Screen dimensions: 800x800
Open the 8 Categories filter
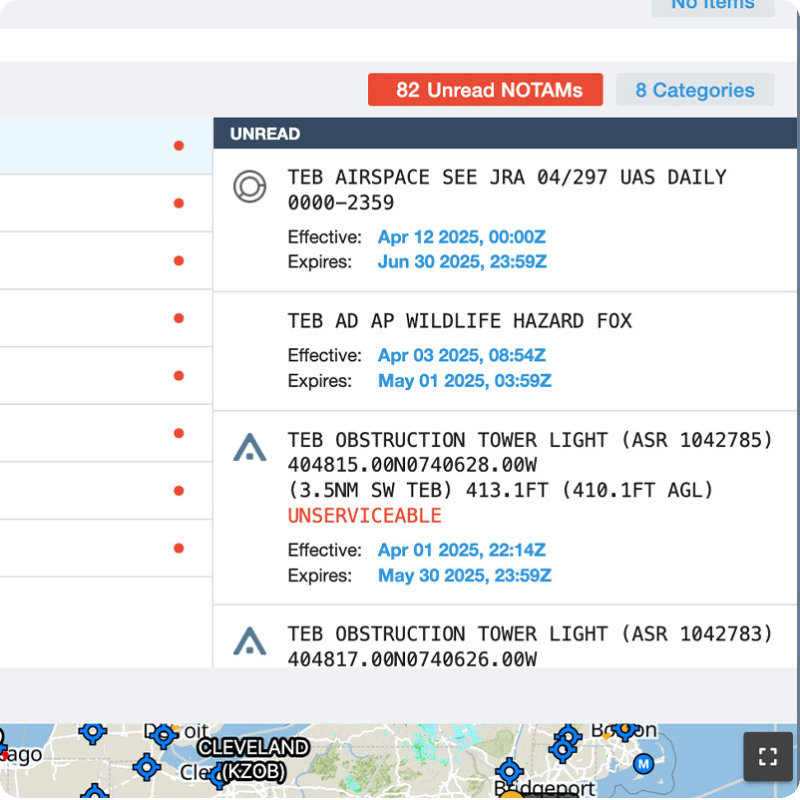point(695,90)
